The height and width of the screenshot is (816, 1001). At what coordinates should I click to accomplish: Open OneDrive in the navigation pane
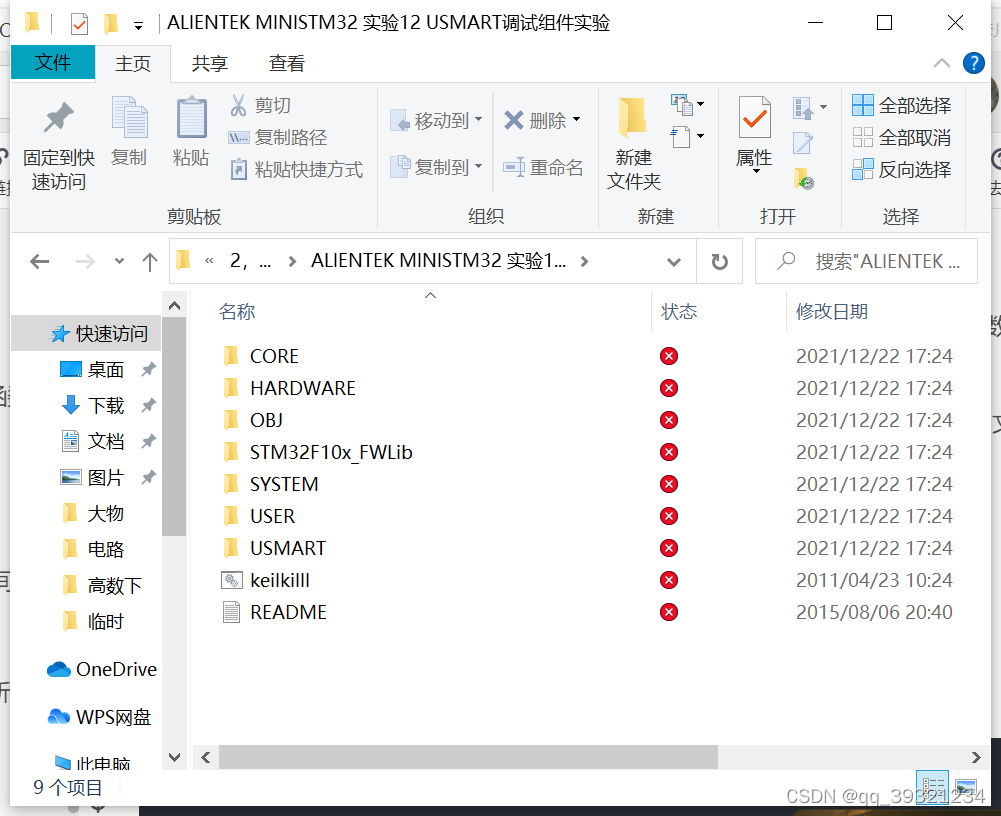pos(102,669)
